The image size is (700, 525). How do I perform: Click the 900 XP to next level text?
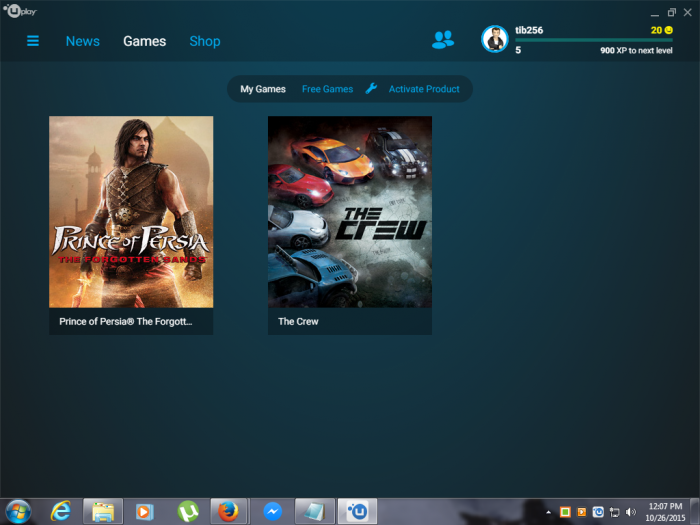point(636,50)
